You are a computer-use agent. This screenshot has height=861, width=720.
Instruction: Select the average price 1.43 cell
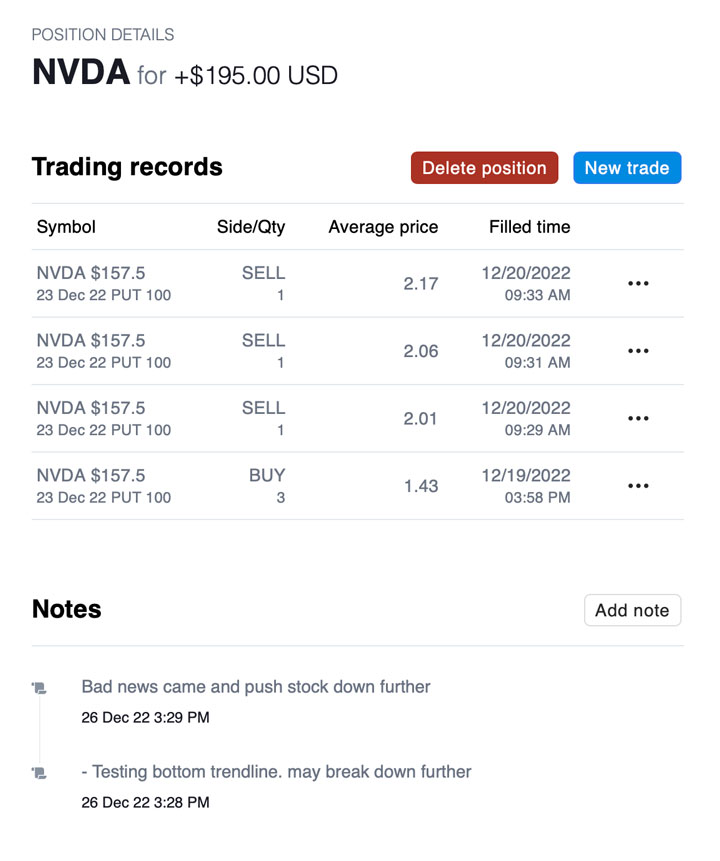click(421, 487)
